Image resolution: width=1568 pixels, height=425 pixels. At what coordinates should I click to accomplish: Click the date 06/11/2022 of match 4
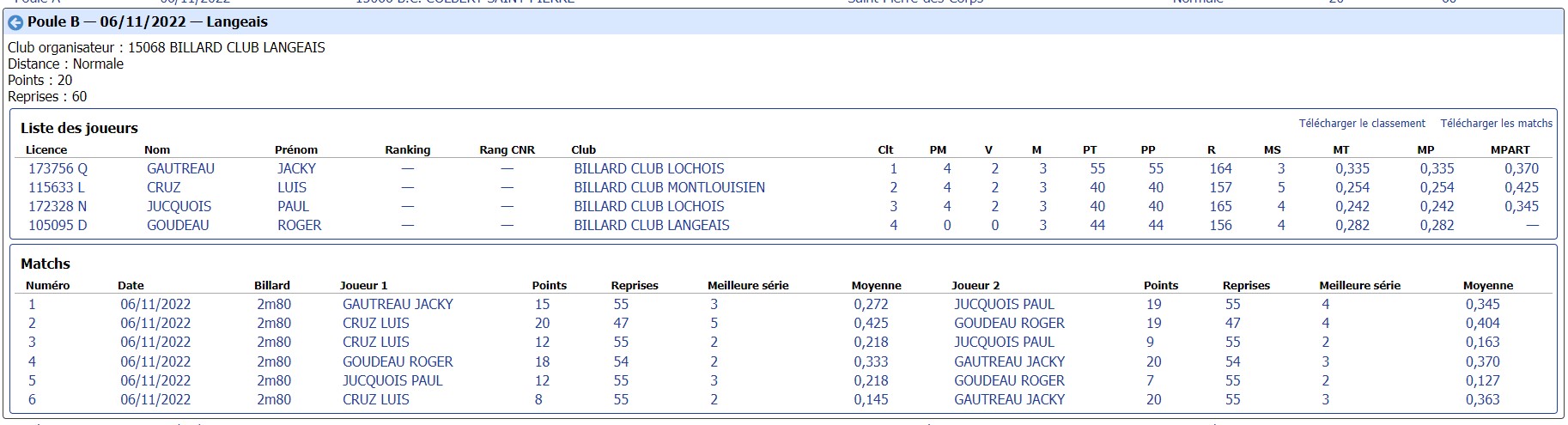155,362
